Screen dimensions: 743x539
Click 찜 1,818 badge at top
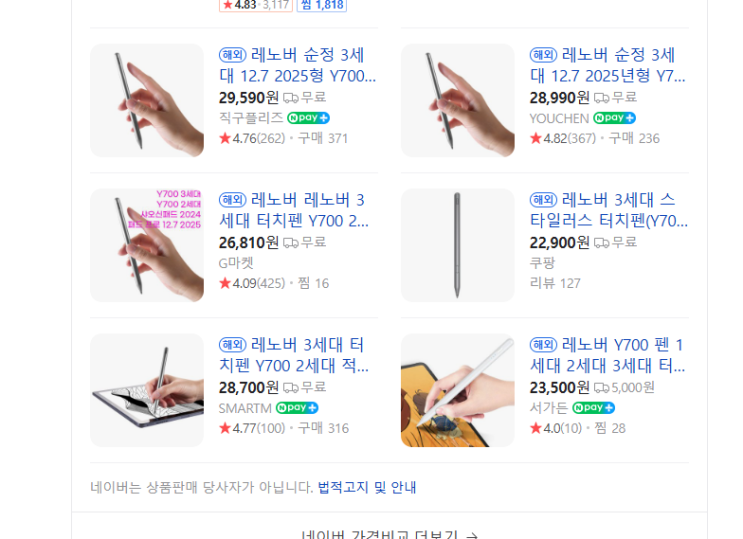pos(322,5)
